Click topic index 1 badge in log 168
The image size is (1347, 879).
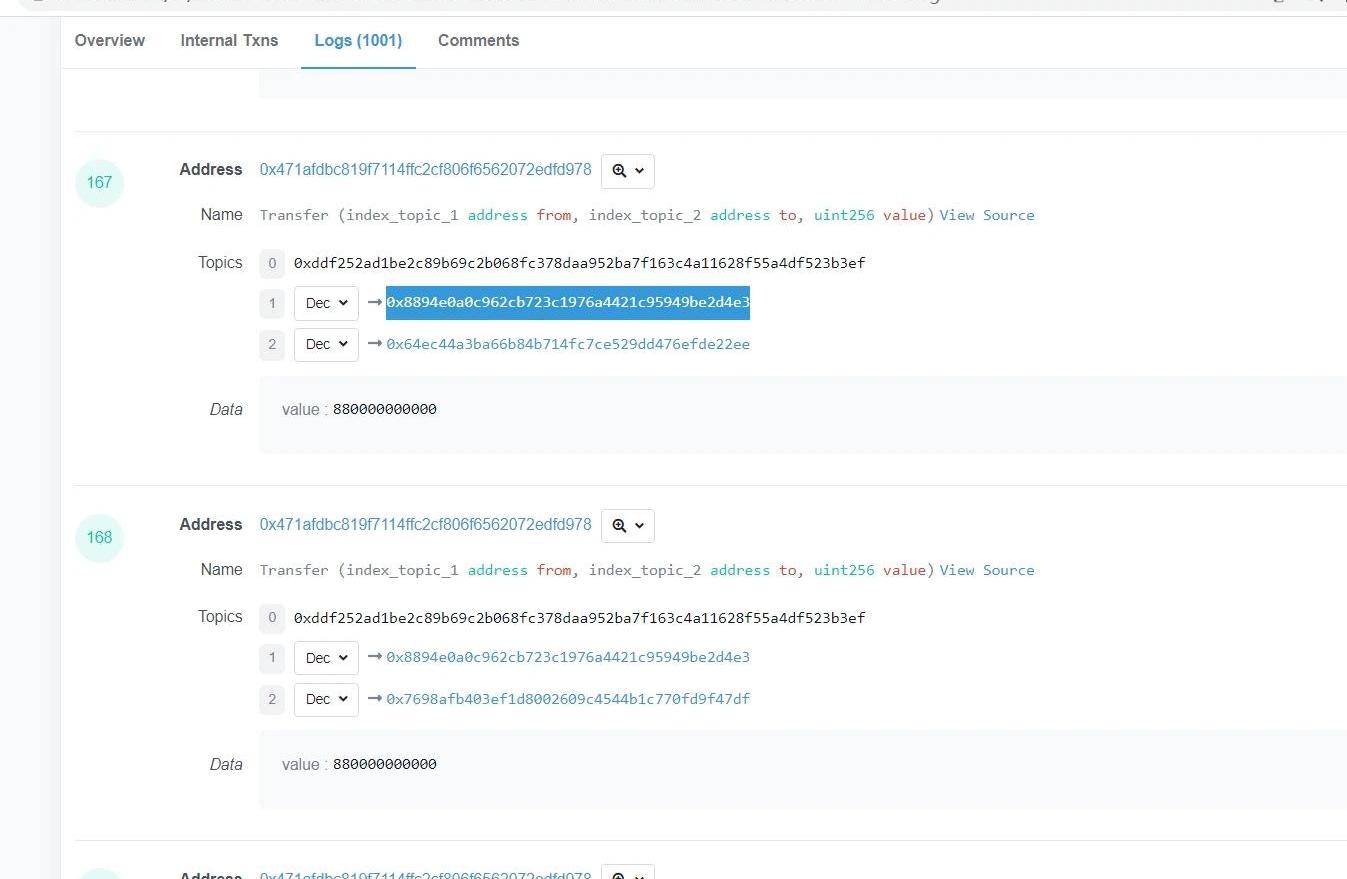click(272, 658)
